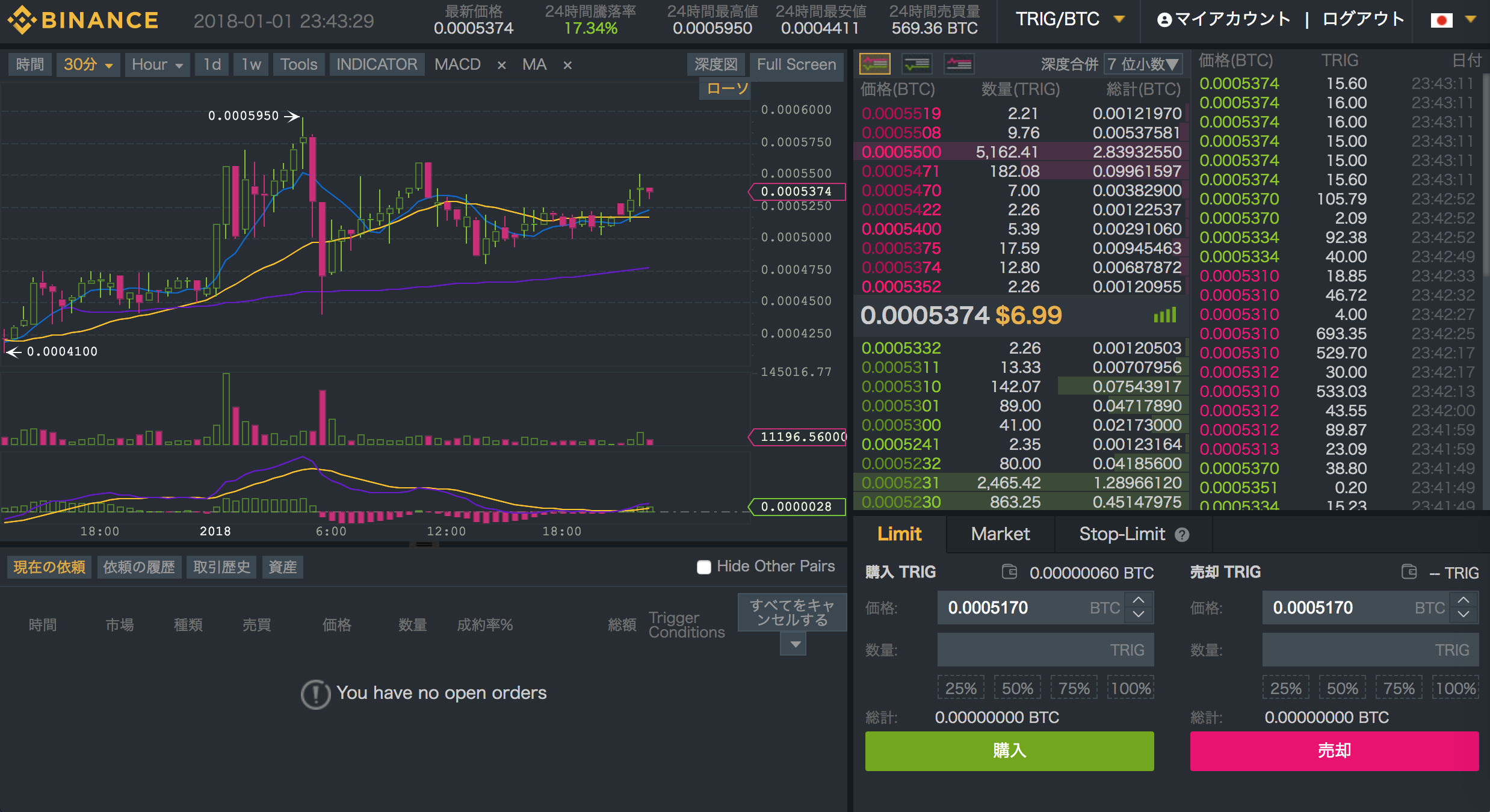
Task: Set sell amount to 75%
Action: click(x=1399, y=688)
